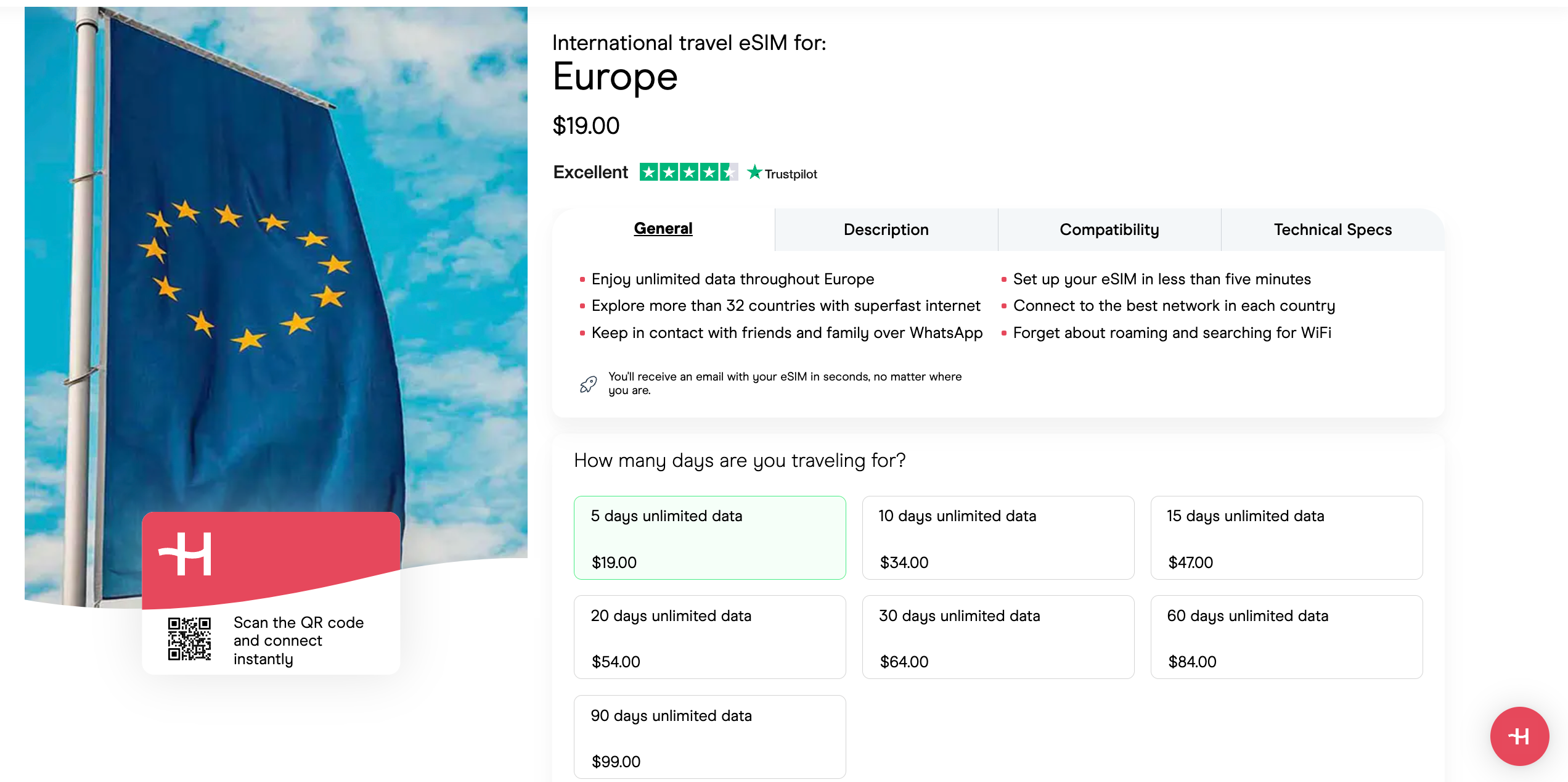Click the QR code image

[189, 639]
